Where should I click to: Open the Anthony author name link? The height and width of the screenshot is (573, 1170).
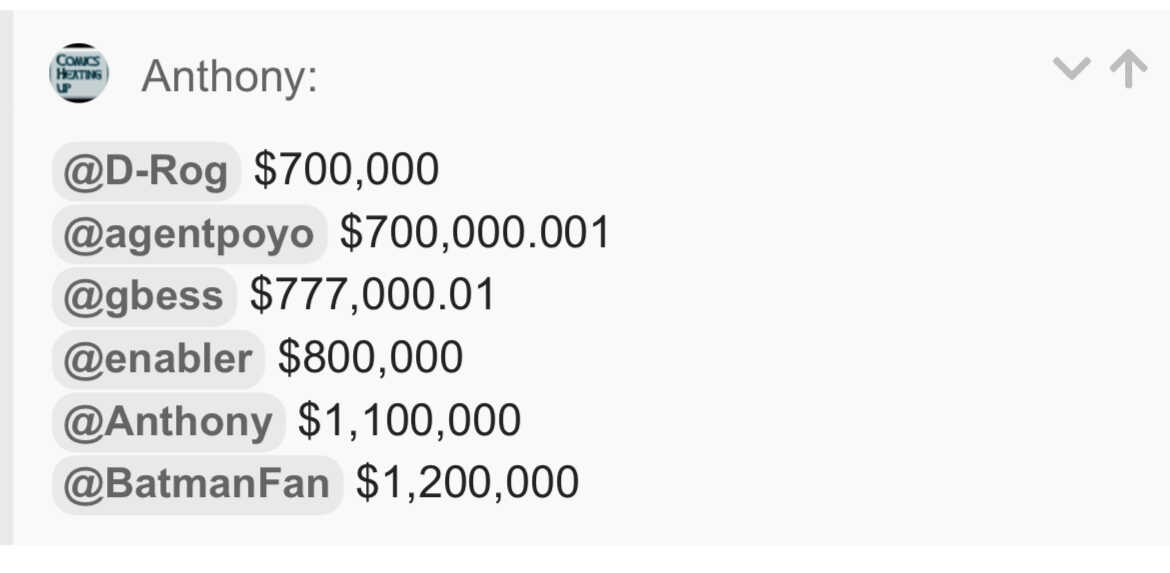pyautogui.click(x=229, y=76)
